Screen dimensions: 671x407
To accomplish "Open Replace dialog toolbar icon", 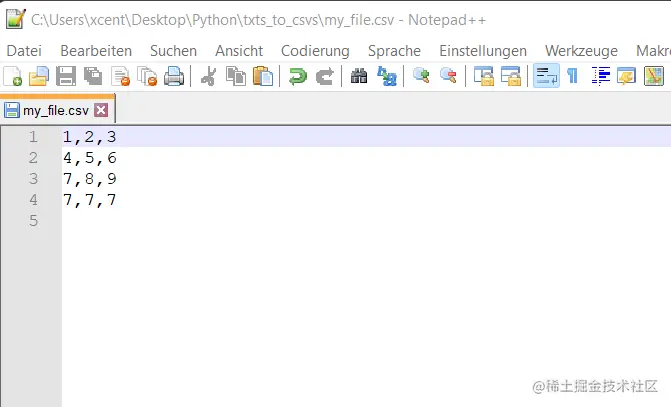I will coord(386,76).
